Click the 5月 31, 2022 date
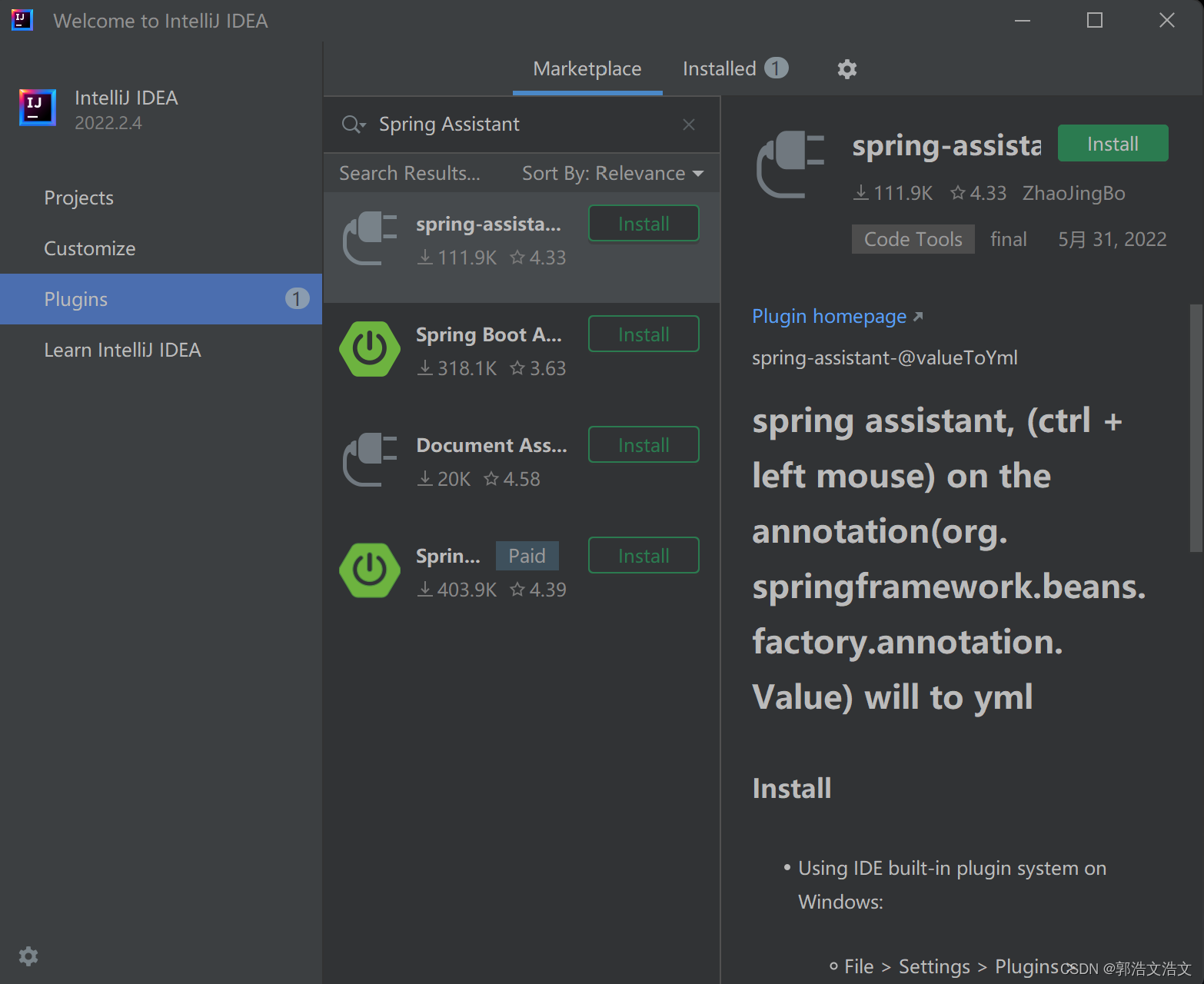The image size is (1204, 984). point(1113,240)
